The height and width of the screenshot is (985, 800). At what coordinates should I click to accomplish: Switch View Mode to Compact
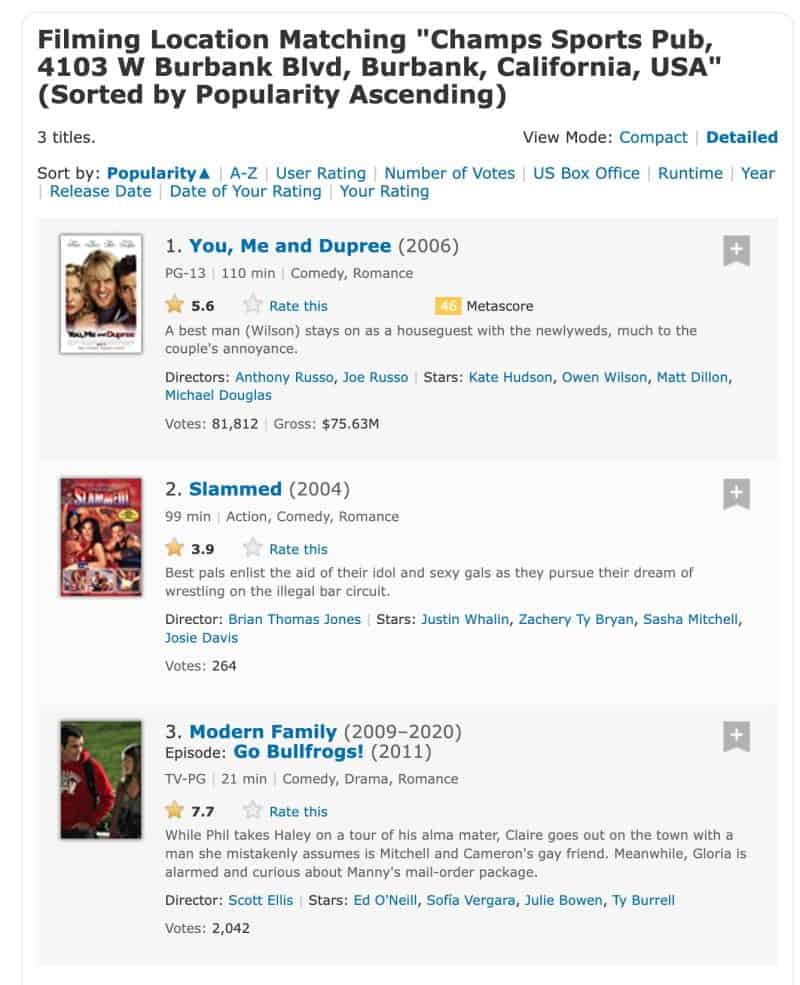point(653,137)
